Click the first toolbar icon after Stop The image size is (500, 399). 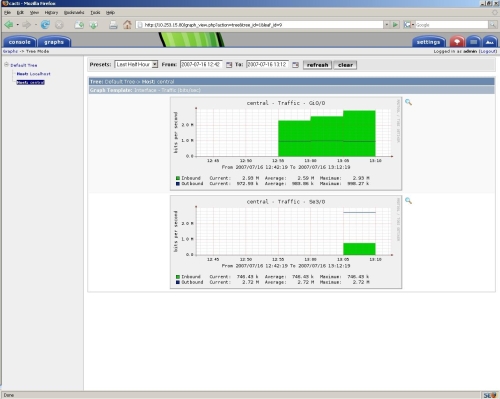79,25
